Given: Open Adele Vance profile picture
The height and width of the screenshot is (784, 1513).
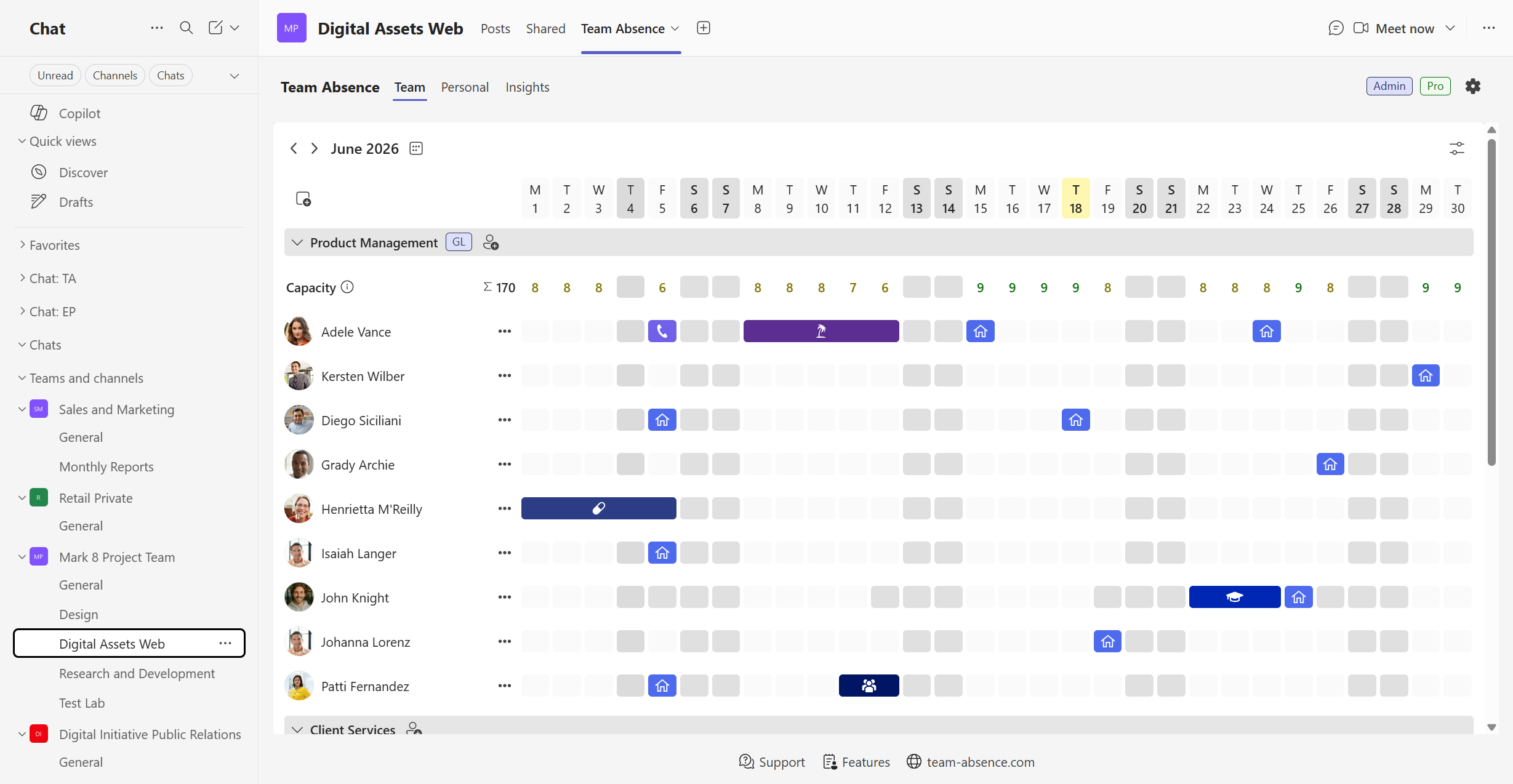Looking at the screenshot, I should point(299,331).
